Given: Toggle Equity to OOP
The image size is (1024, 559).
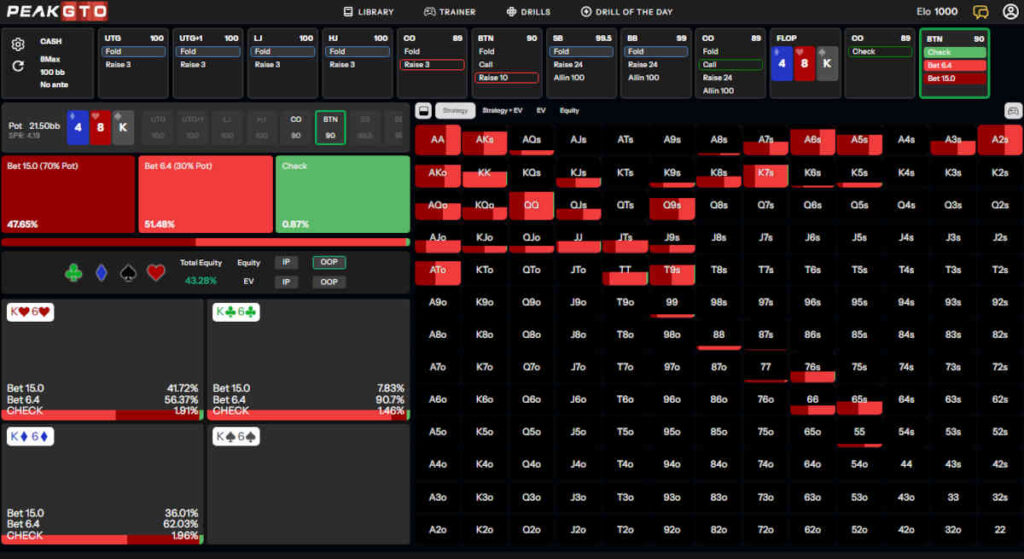Looking at the screenshot, I should click(325, 262).
